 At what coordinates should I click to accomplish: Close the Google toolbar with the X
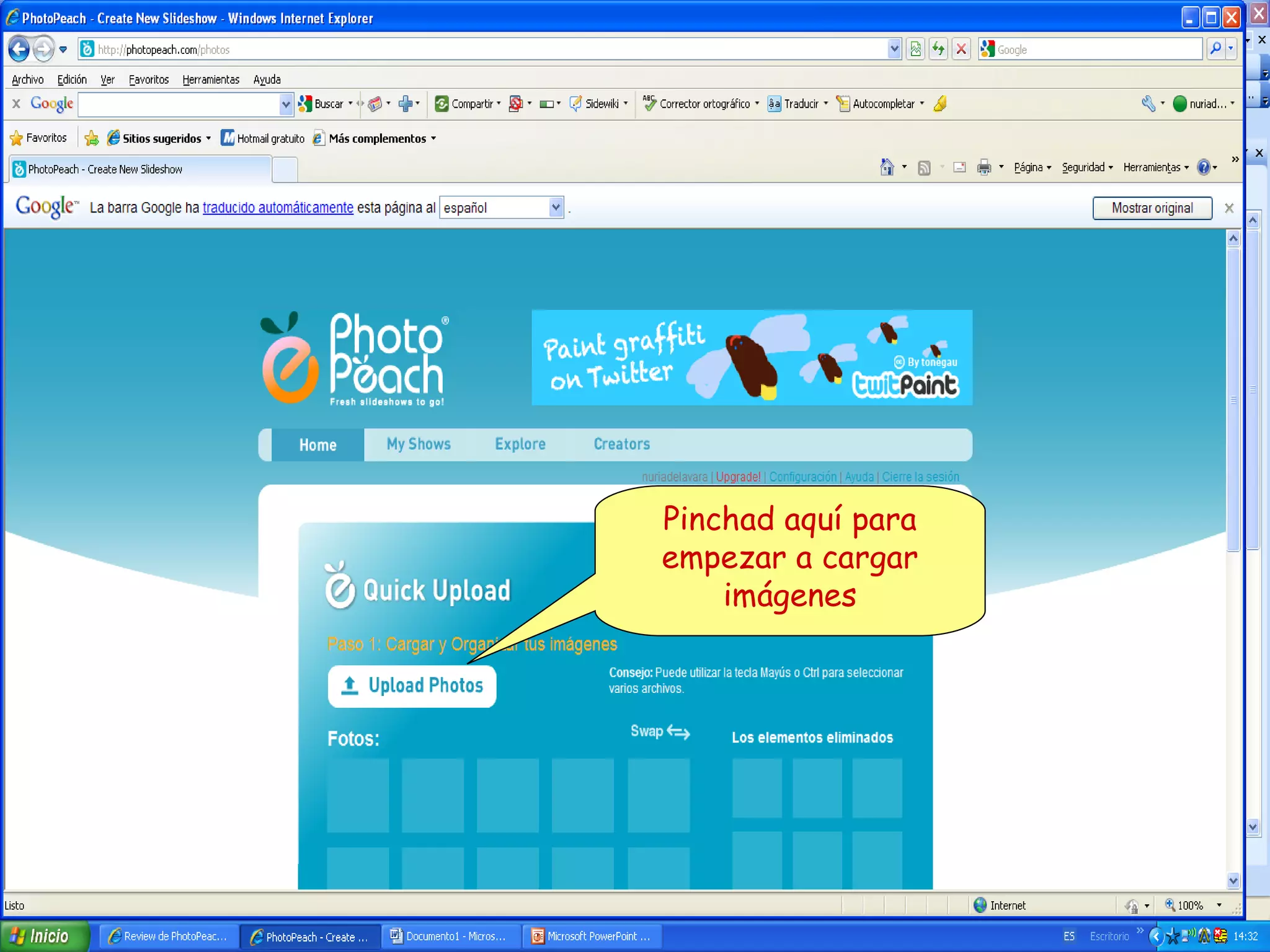[16, 104]
